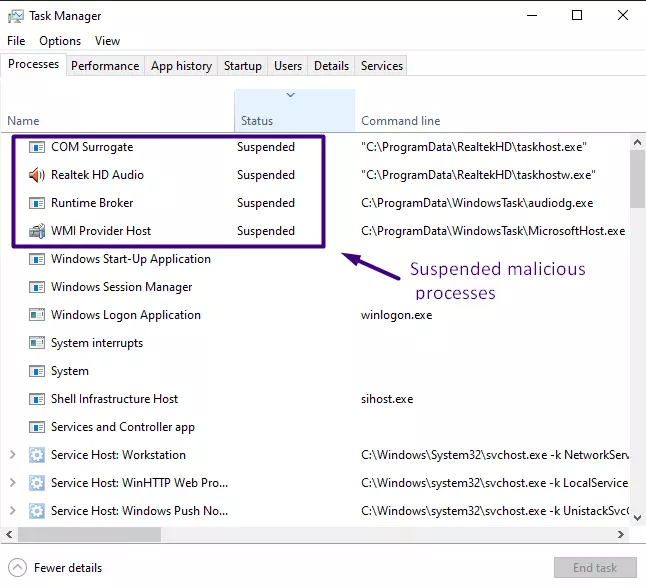Select the Windows Logon Application row name
This screenshot has height=588, width=646.
[126, 315]
